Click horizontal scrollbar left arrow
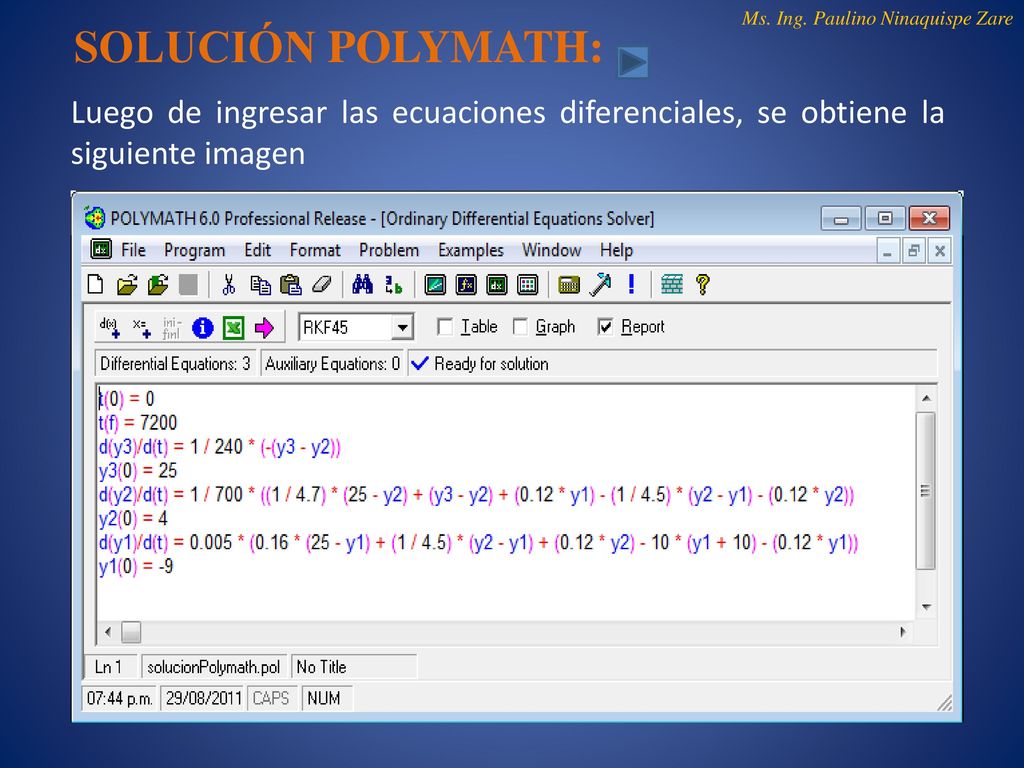Screen dimensions: 1024x768 [108, 632]
